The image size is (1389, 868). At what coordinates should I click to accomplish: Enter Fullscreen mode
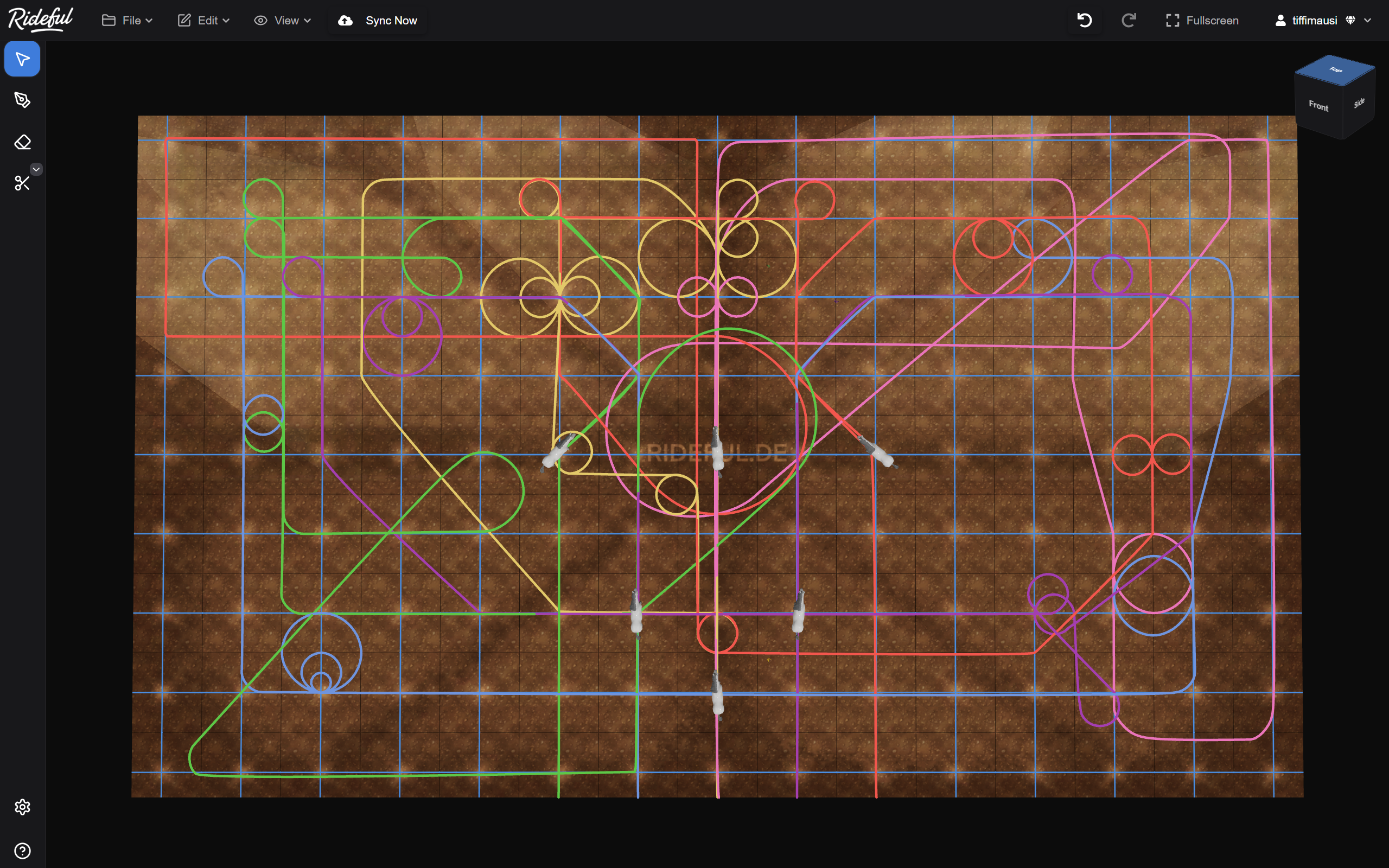click(1202, 21)
